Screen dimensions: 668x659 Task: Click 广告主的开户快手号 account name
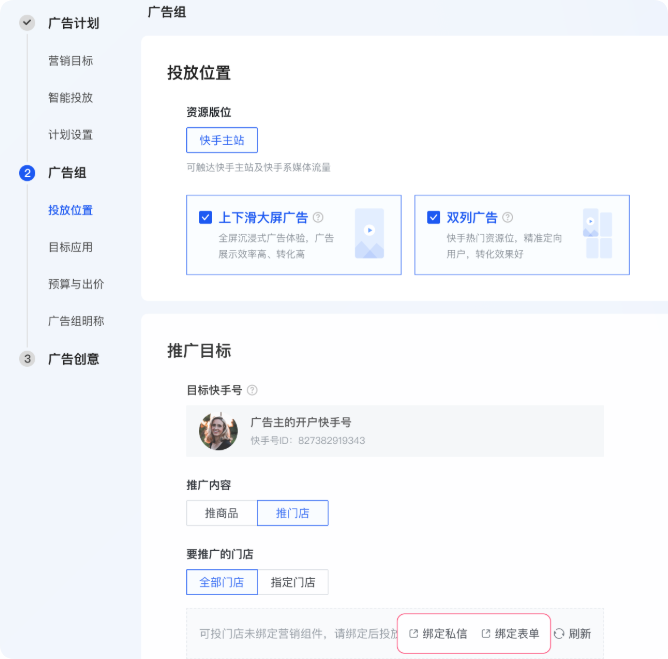tap(301, 422)
